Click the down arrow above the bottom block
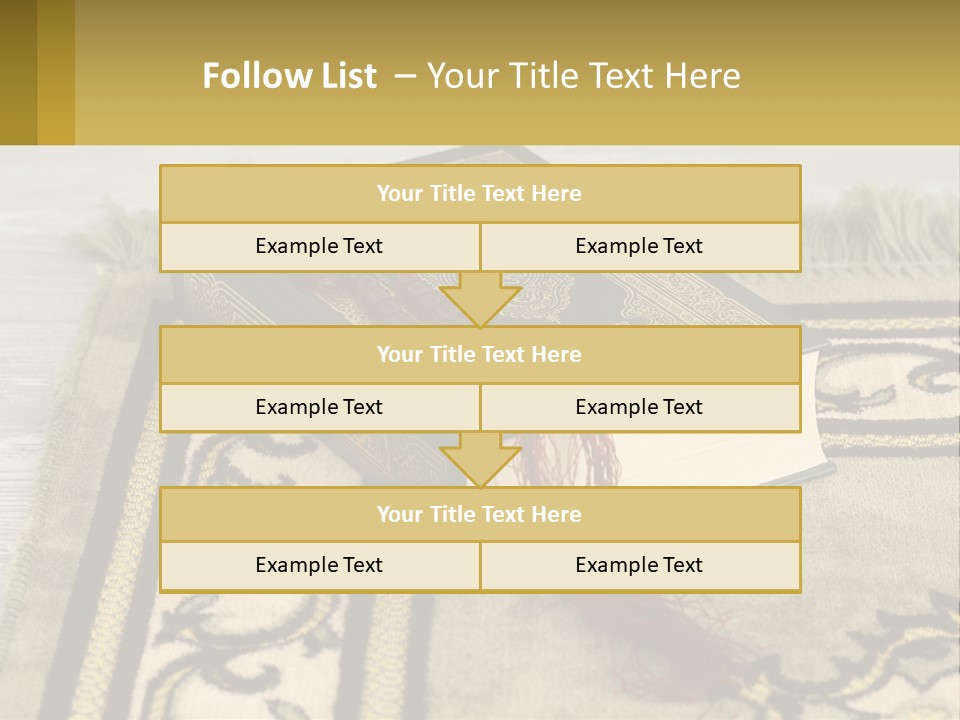Image resolution: width=960 pixels, height=720 pixels. tap(480, 460)
